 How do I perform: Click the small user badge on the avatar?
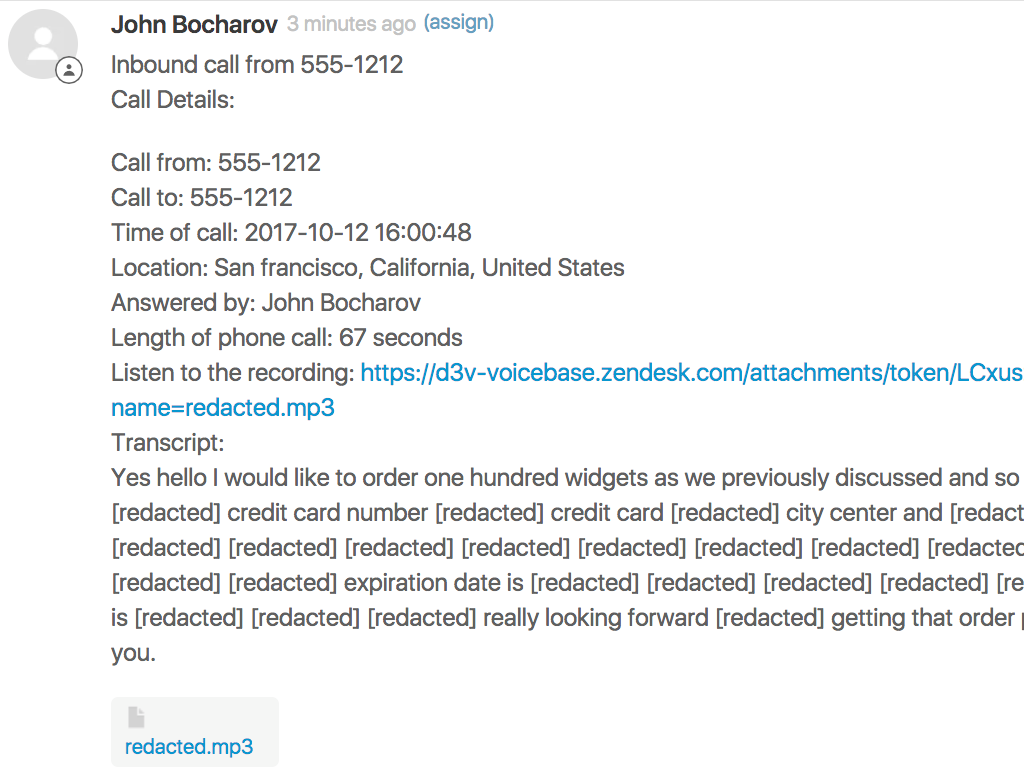[x=69, y=71]
